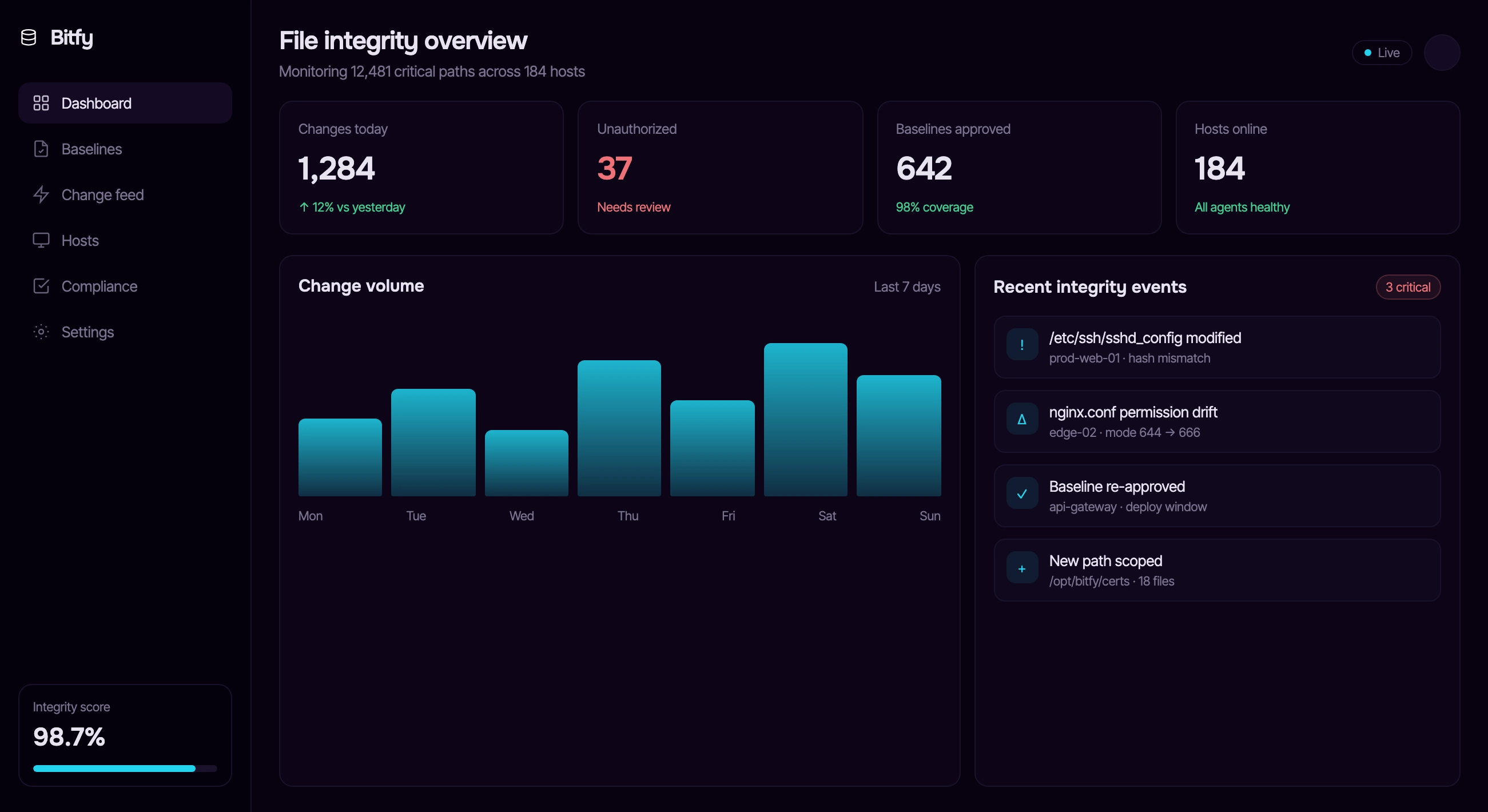The width and height of the screenshot is (1488, 812).
Task: Click the 642 baselines value
Action: tap(924, 168)
